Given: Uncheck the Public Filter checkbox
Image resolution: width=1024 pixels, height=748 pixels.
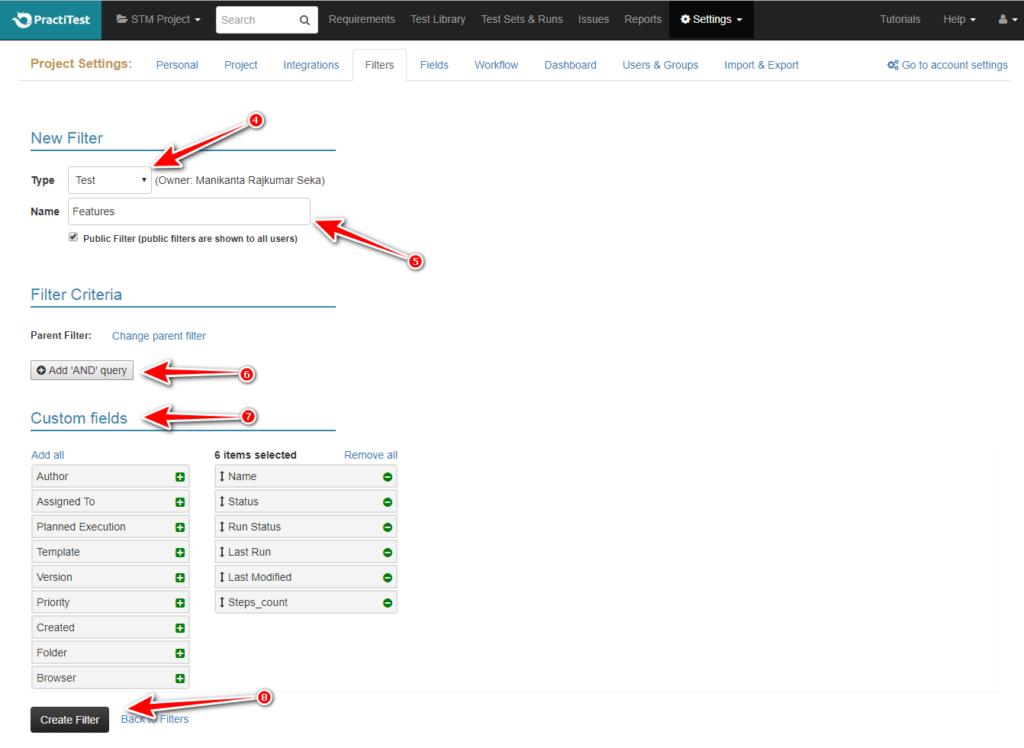Looking at the screenshot, I should click(73, 237).
